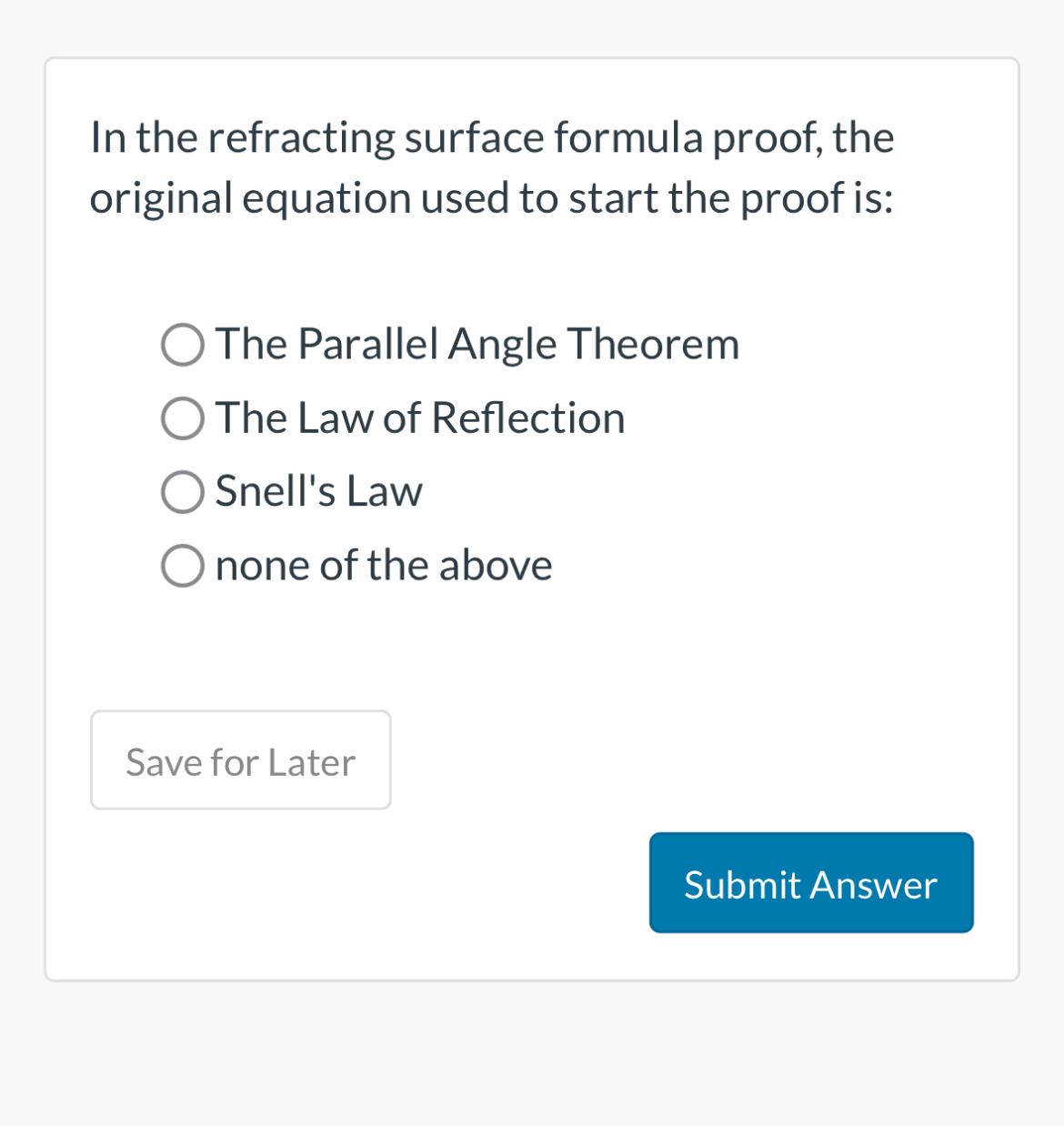Pick Snell's Law as the answer

182,492
